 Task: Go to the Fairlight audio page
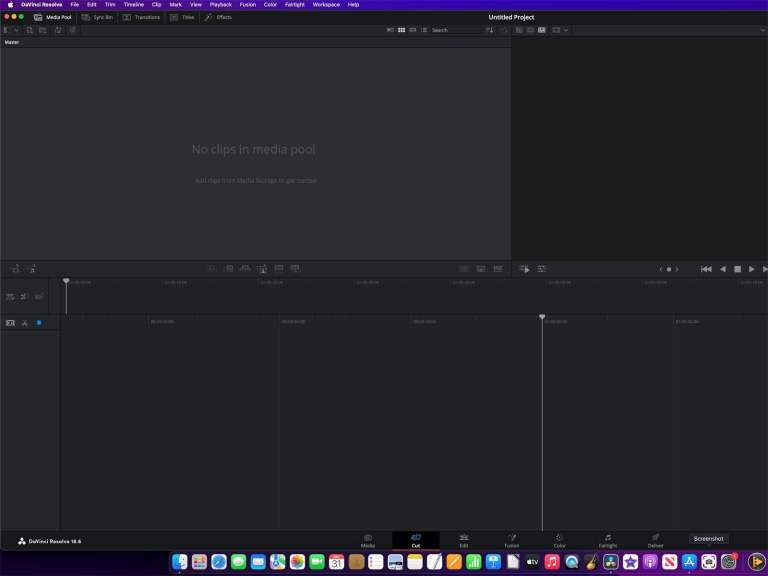pyautogui.click(x=607, y=540)
